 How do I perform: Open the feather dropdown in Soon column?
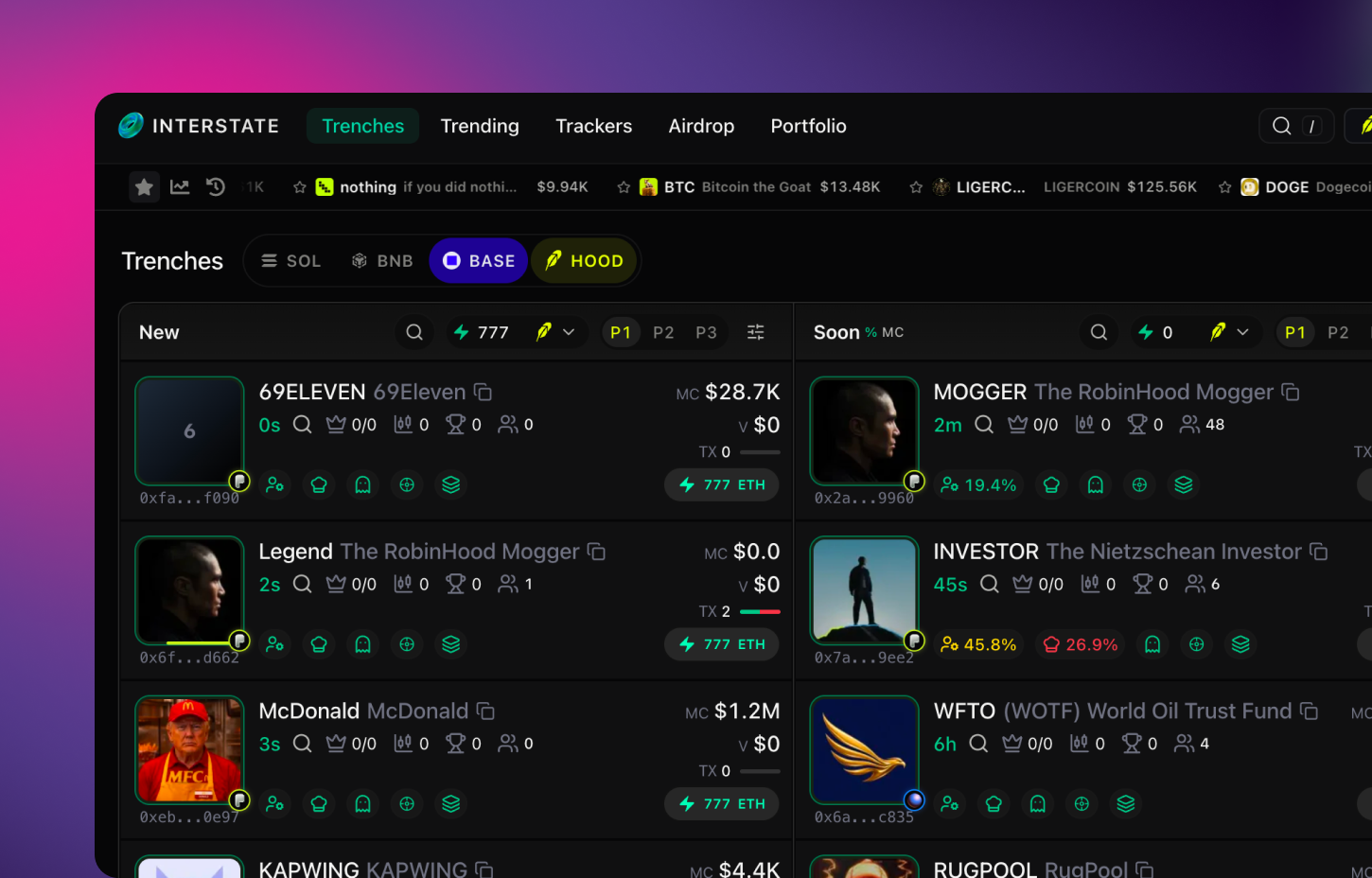pos(1230,332)
